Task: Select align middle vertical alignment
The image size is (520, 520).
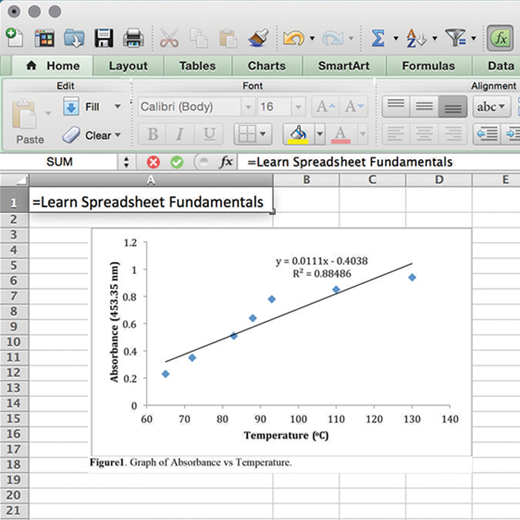Action: coord(424,107)
